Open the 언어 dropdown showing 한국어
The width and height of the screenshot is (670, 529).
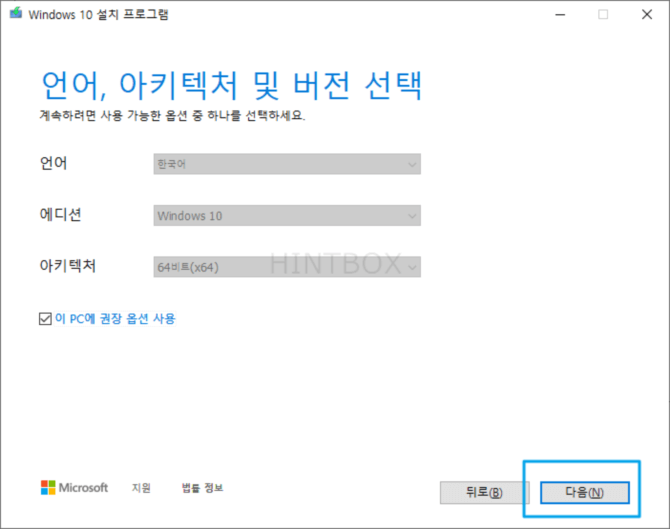[287, 164]
